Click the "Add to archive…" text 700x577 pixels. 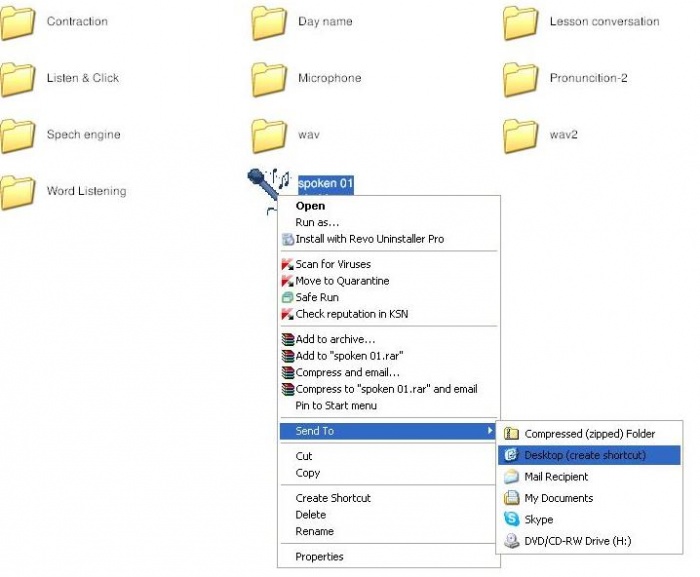click(335, 339)
